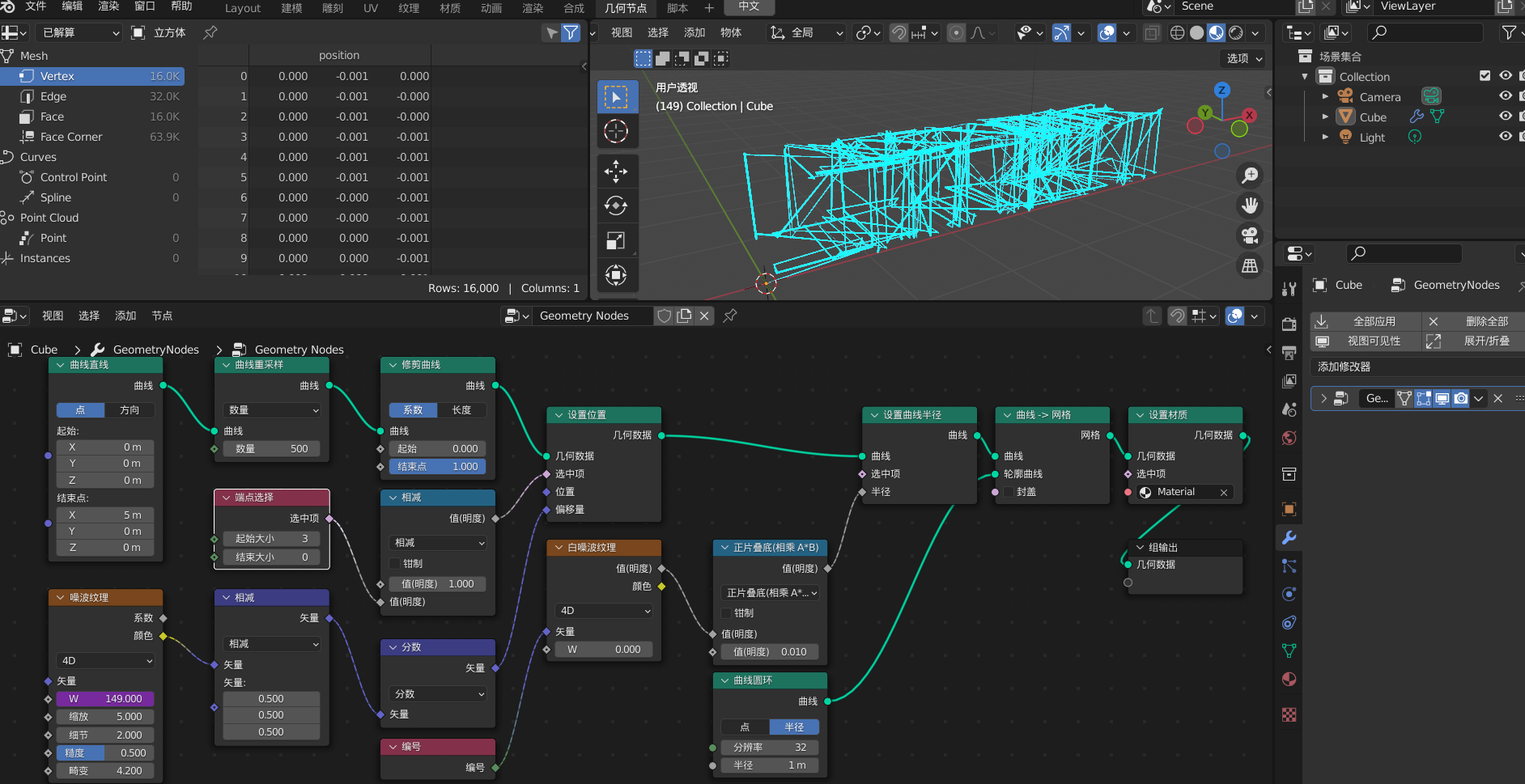Open Material properties tab icon
Viewport: 1525px width, 784px height.
(x=1289, y=679)
